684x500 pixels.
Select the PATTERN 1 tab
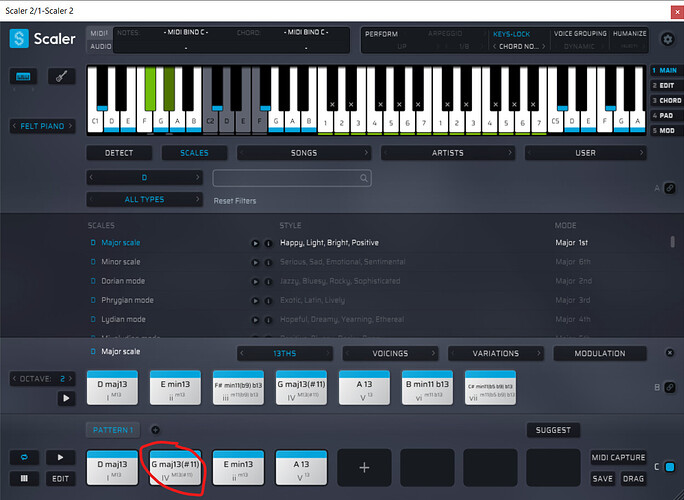click(113, 430)
